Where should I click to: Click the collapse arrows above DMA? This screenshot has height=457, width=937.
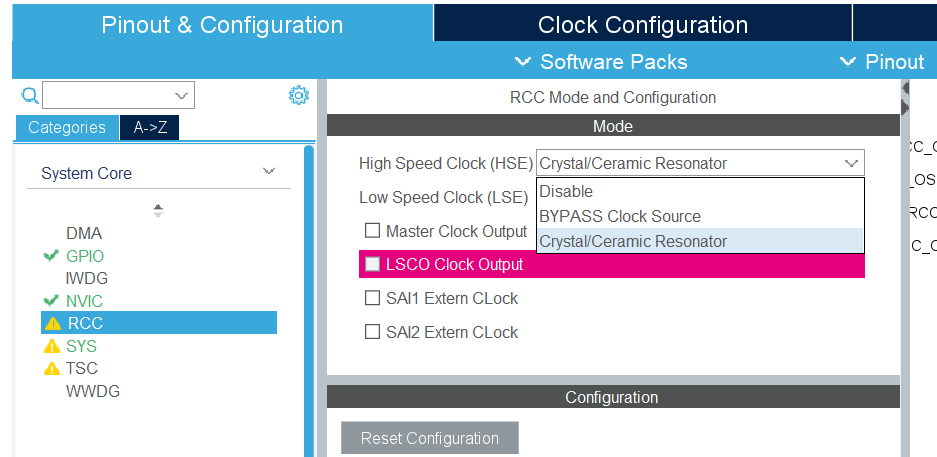tap(158, 210)
